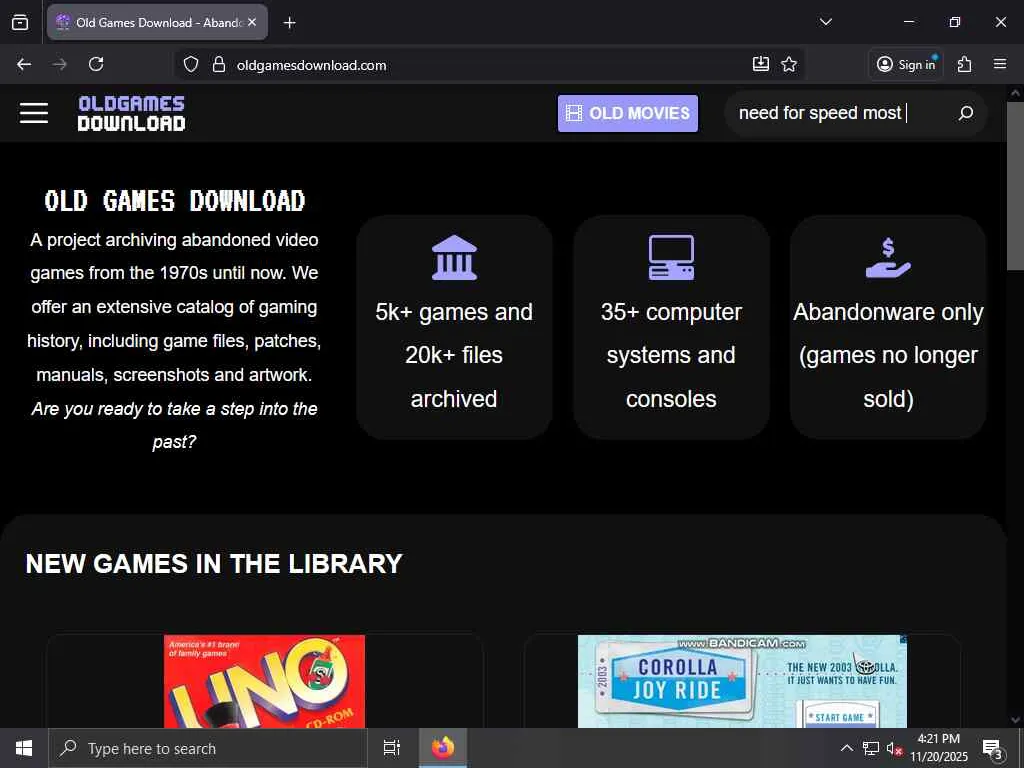Click the Firefox taskbar icon
Screen dimensions: 1024x768
[x=443, y=748]
